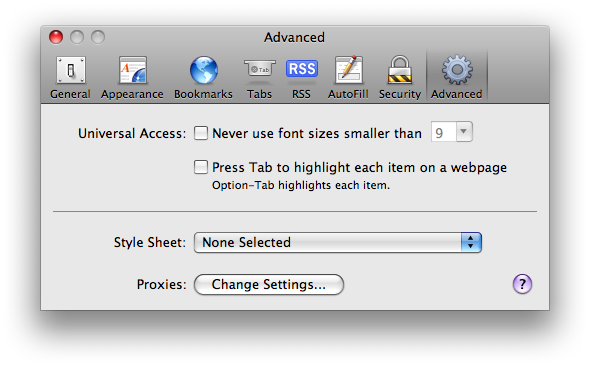Click the Option-Tab highlights each item text
Viewport: 590px width, 366px height.
pos(301,185)
